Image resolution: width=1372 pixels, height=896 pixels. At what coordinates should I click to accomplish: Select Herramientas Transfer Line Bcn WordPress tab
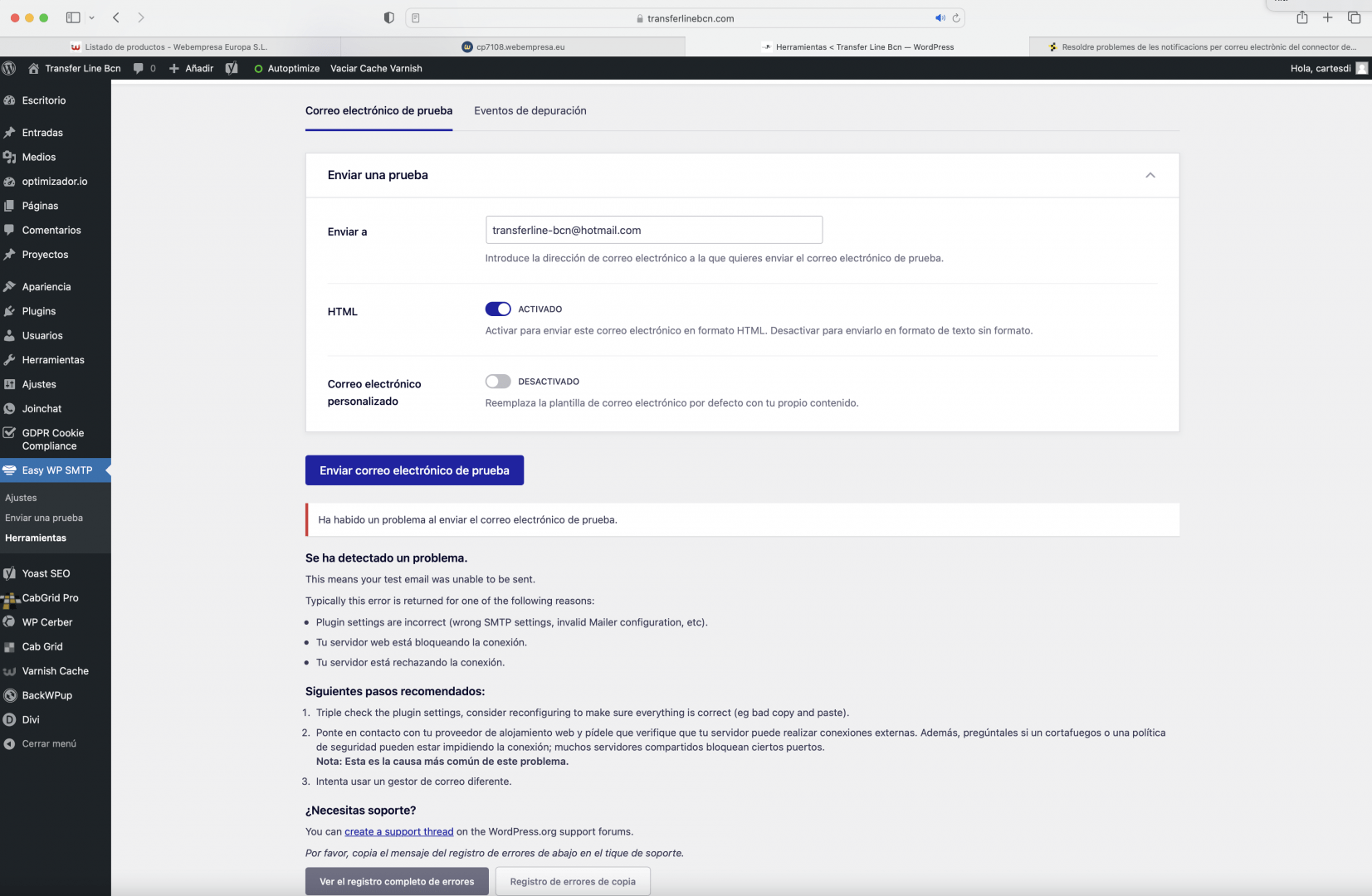(857, 46)
